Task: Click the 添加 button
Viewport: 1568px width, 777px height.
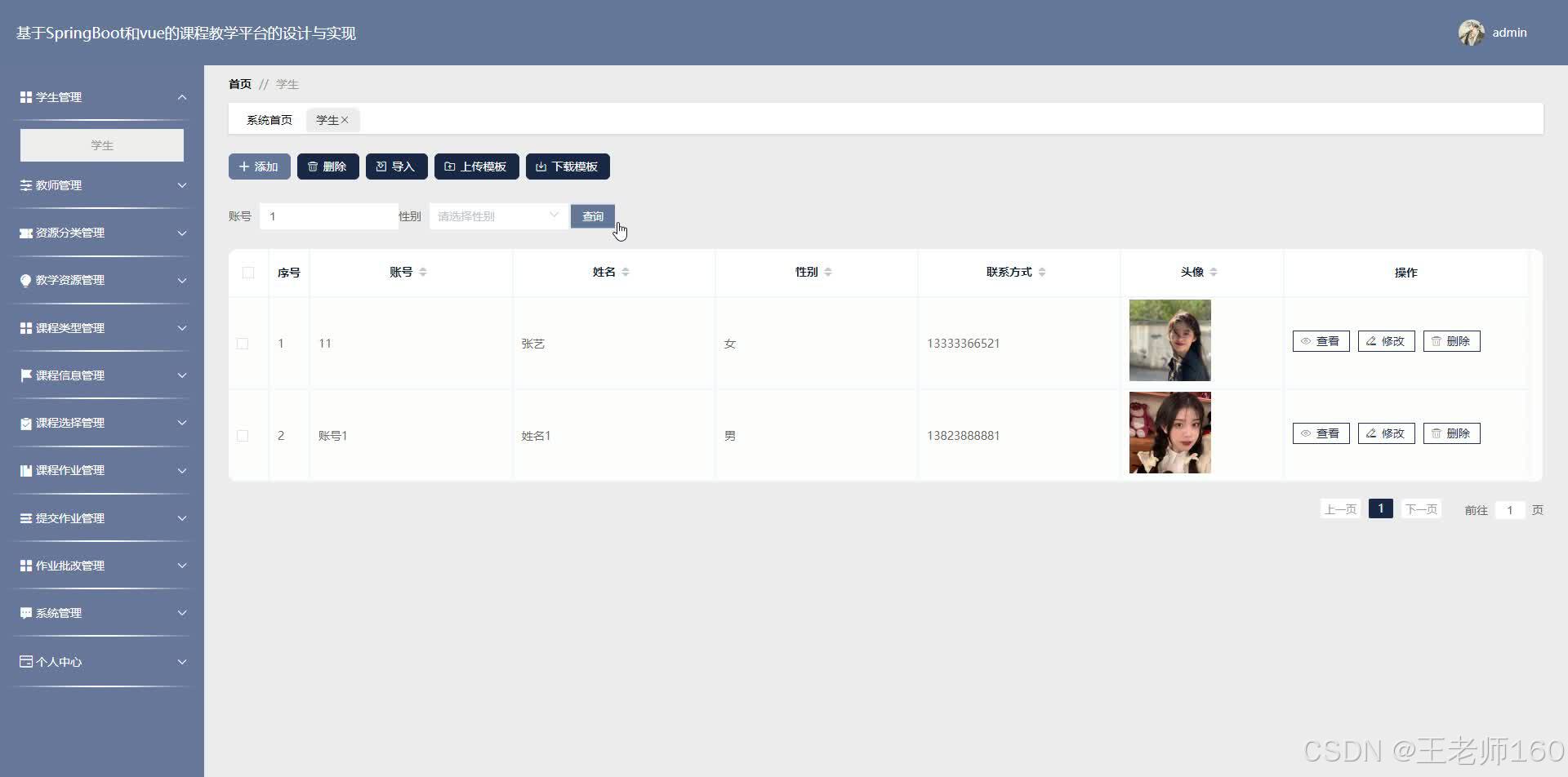Action: pyautogui.click(x=260, y=166)
